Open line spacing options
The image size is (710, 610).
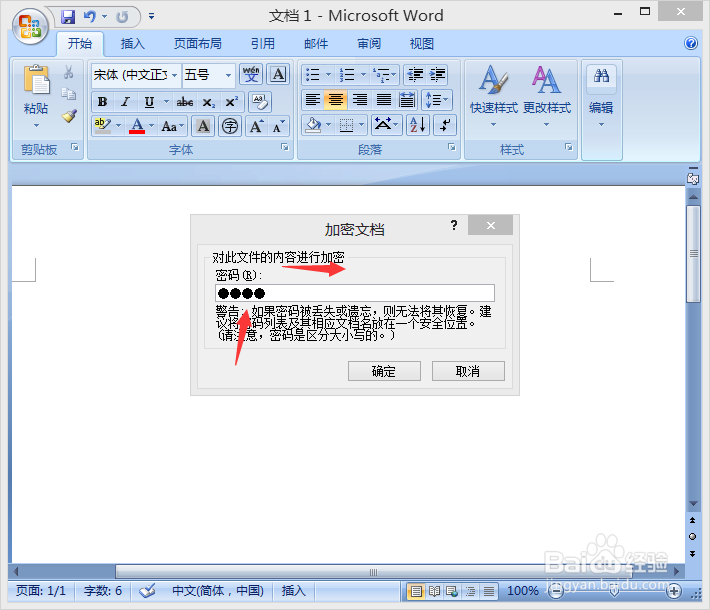[x=437, y=100]
